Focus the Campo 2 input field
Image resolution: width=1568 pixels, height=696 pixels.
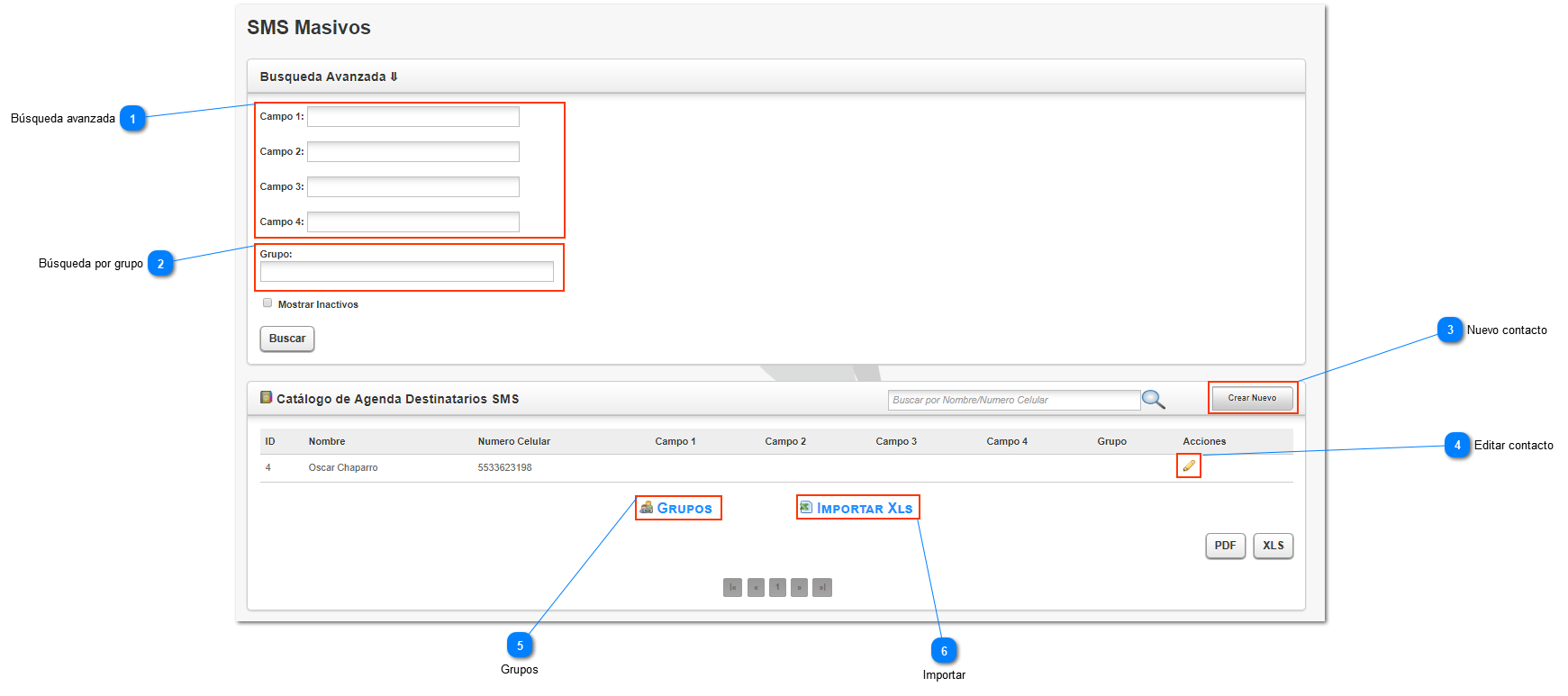click(x=413, y=151)
